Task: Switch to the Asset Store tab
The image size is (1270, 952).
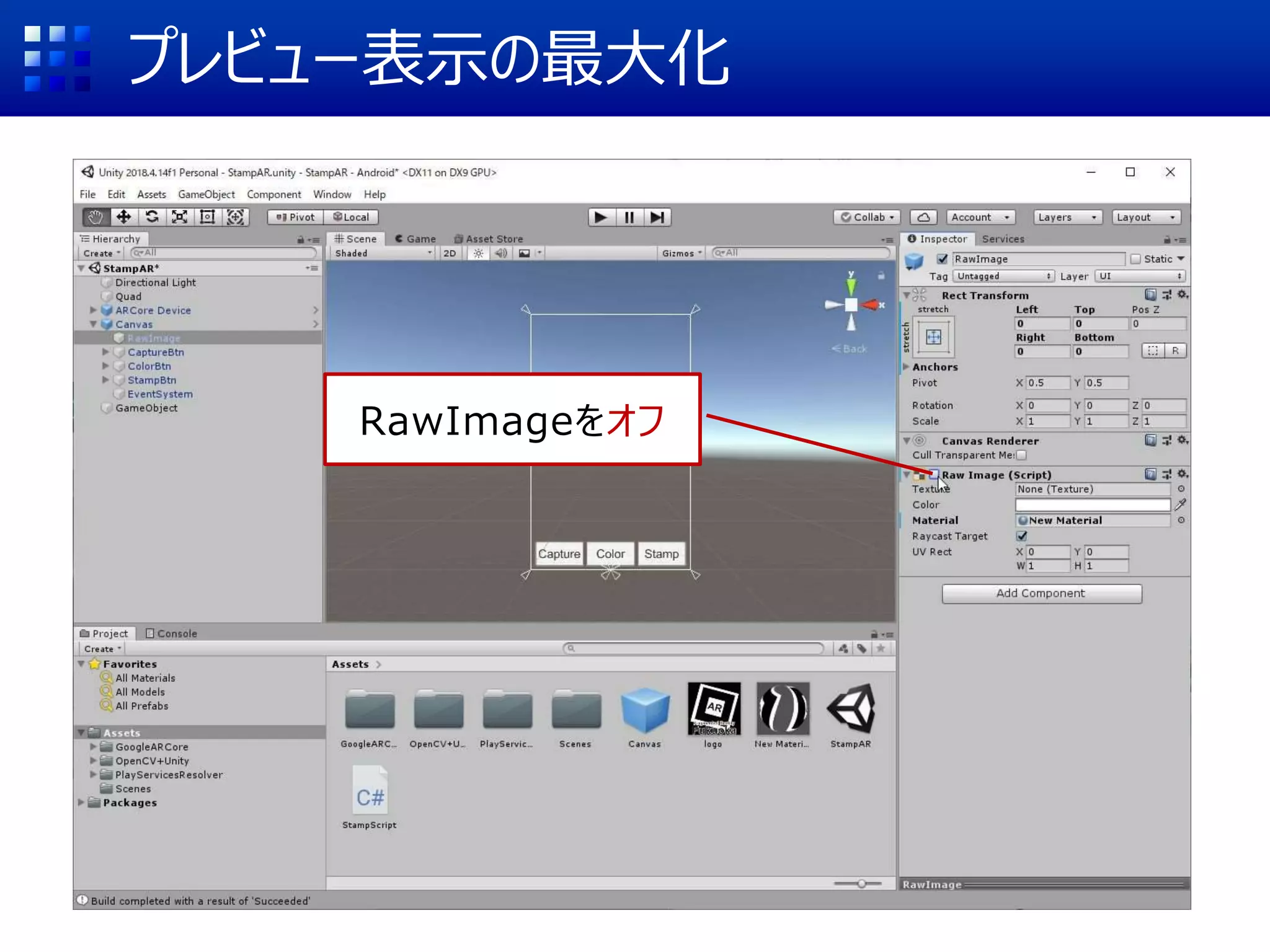Action: [x=489, y=239]
